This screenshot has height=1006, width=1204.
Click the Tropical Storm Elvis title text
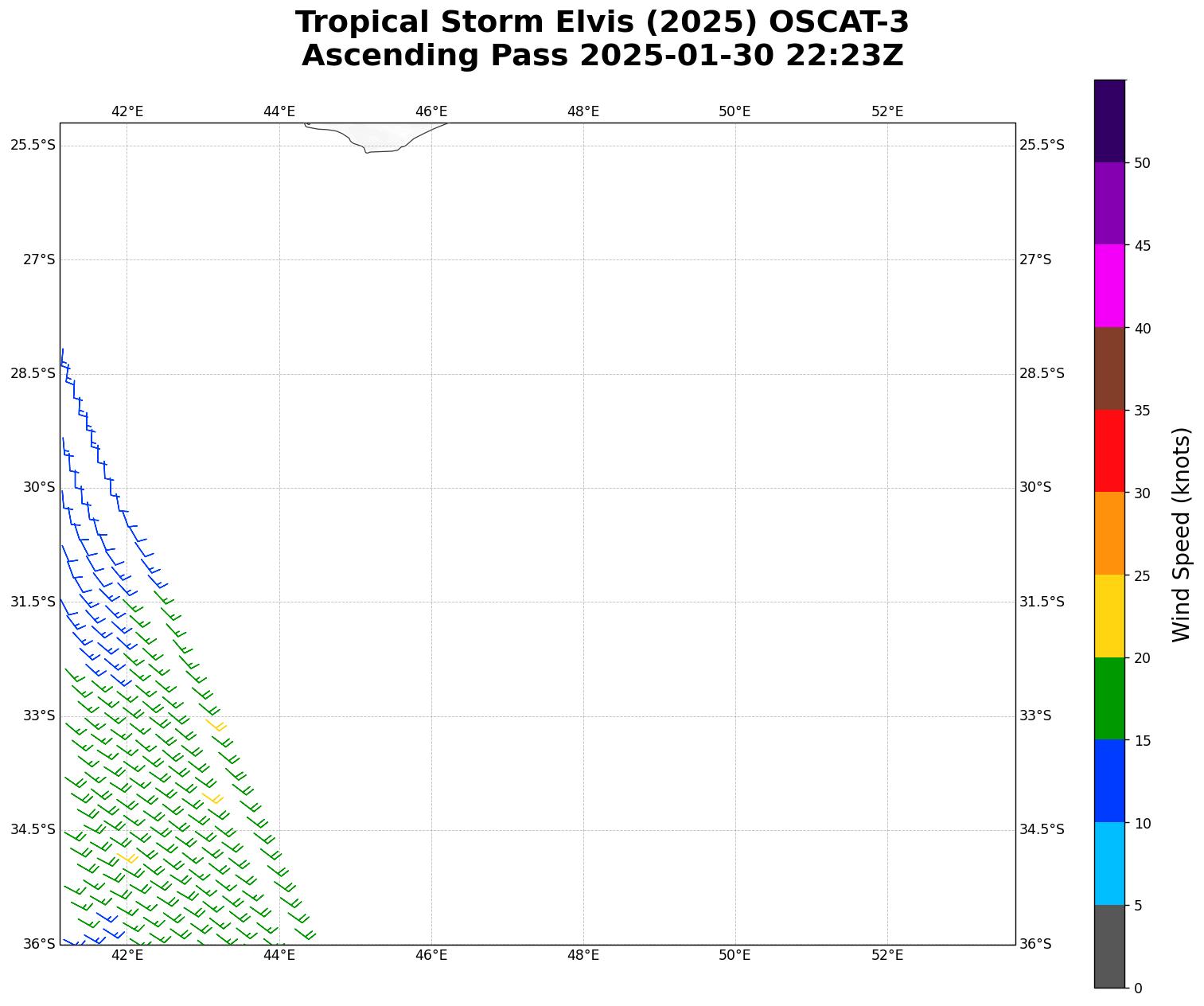[x=602, y=22]
